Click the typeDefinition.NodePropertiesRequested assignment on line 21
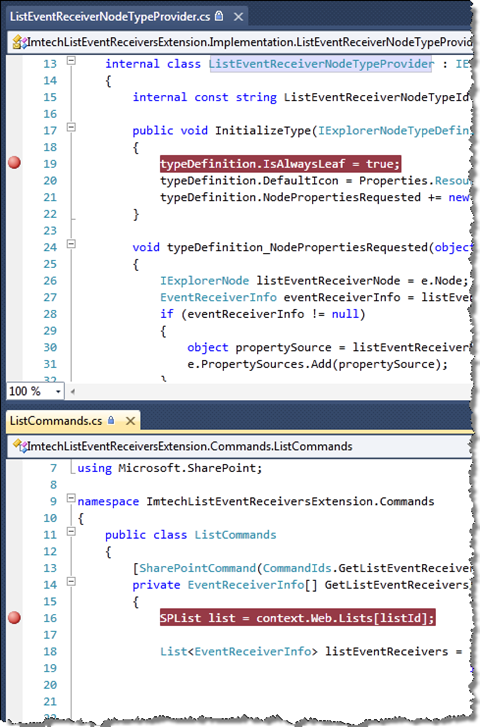480x727 pixels. [315, 197]
